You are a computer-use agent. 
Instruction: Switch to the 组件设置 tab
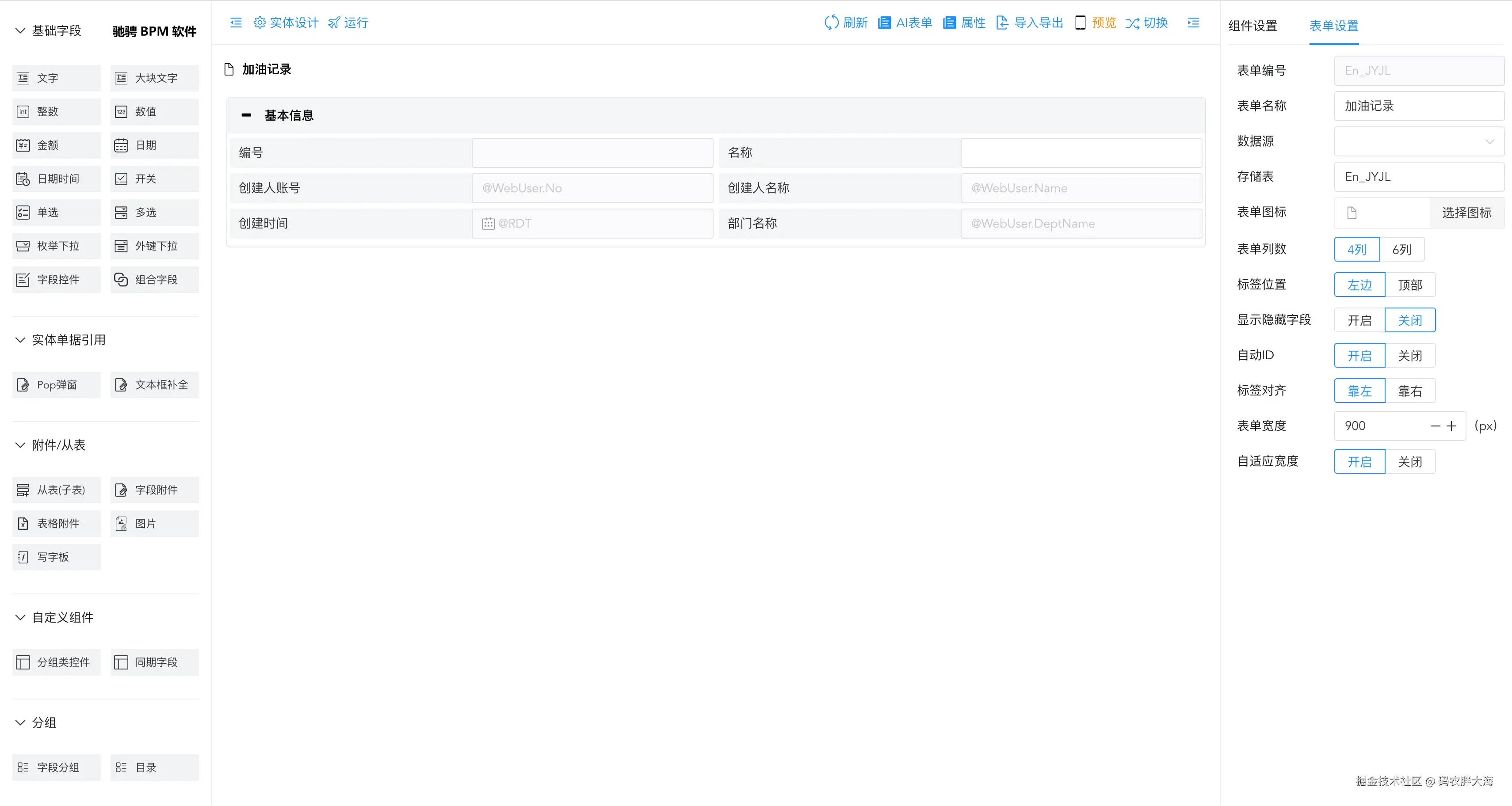coord(1252,26)
